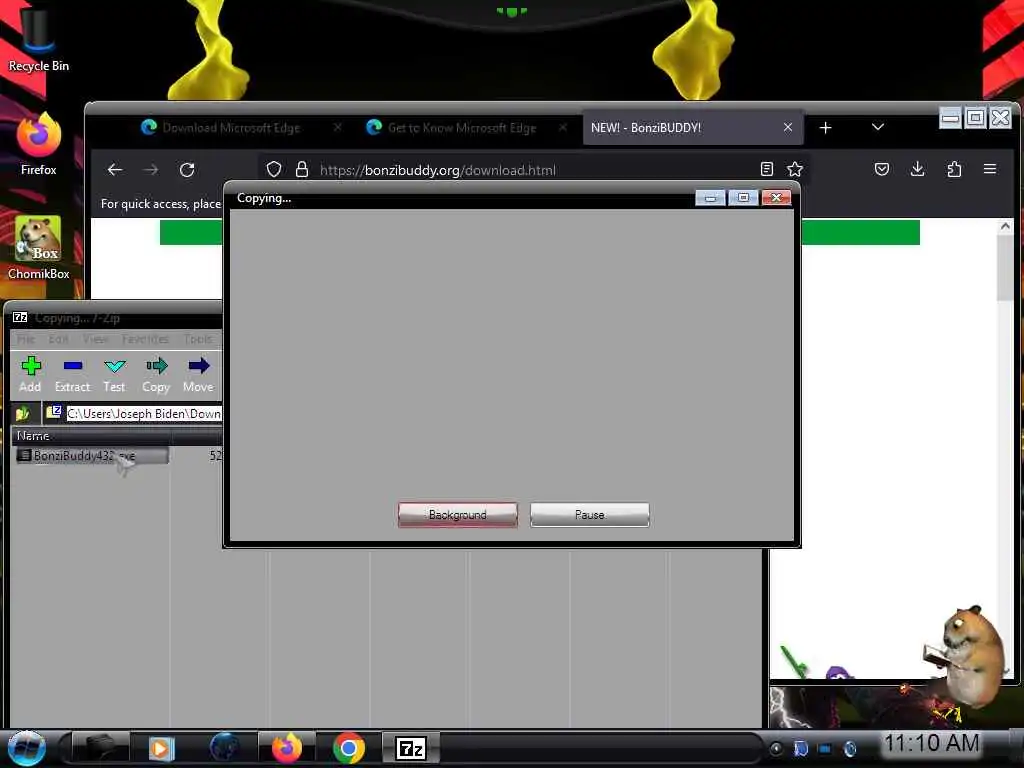Click the tracking protection shield icon
Image resolution: width=1024 pixels, height=768 pixels.
(x=274, y=170)
